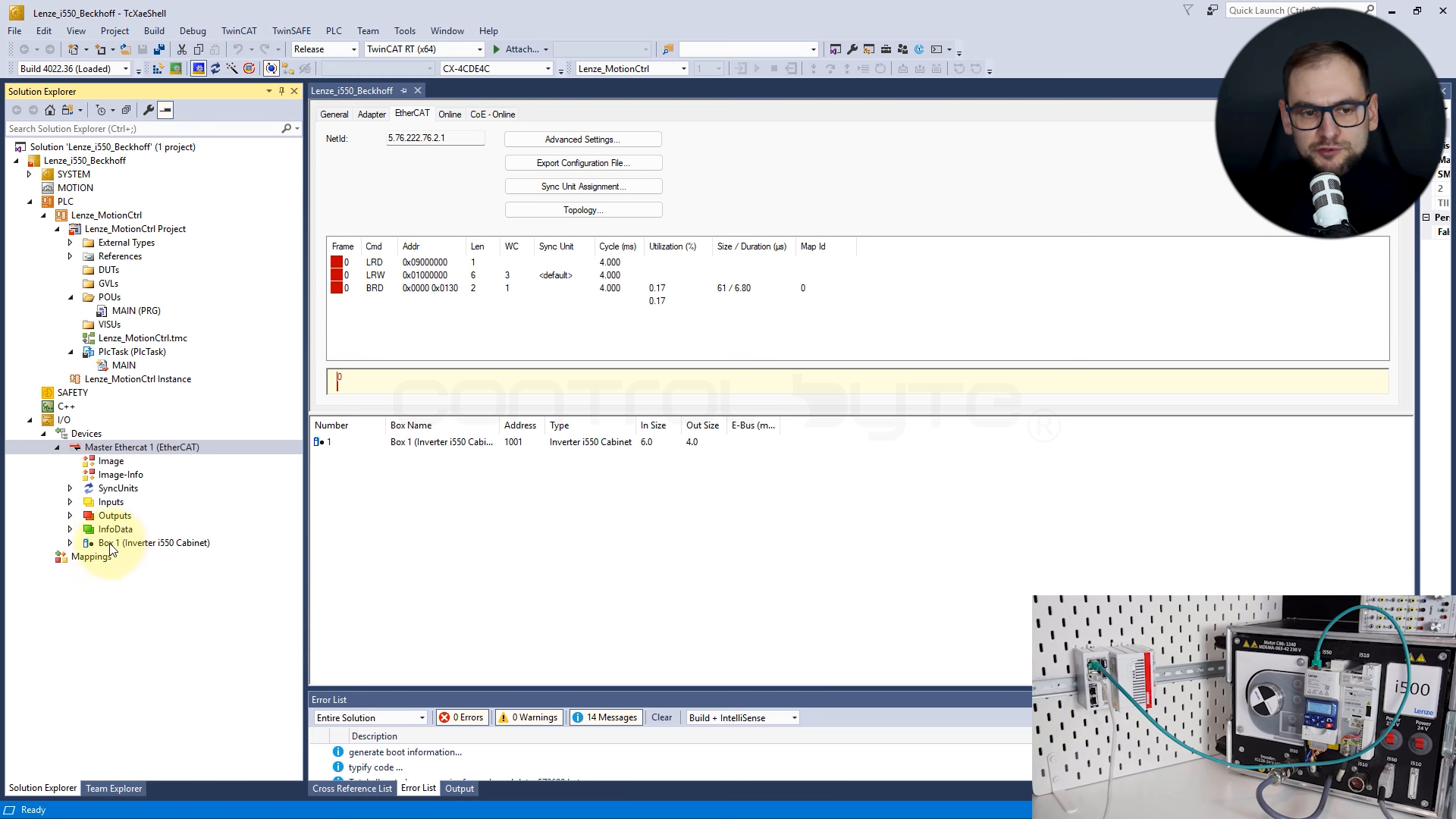1456x819 pixels.
Task: Click the Properties wrench in Solution Explorer
Action: click(x=149, y=110)
